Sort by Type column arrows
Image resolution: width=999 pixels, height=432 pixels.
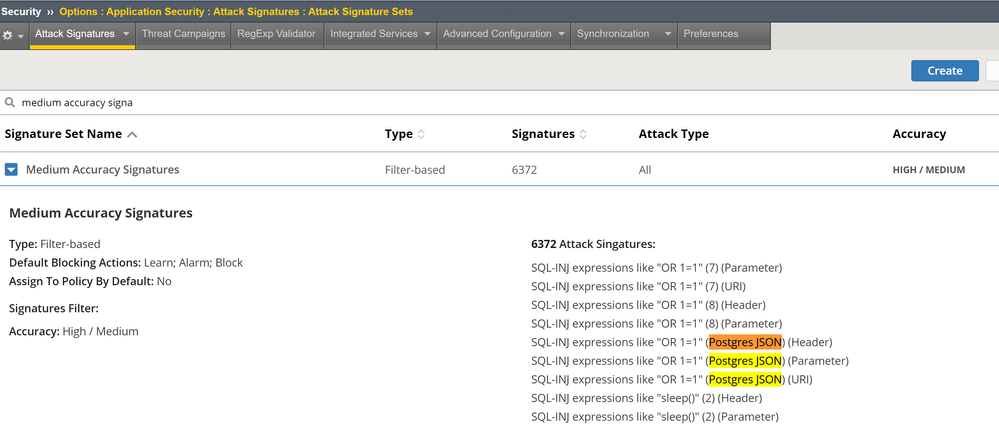421,134
